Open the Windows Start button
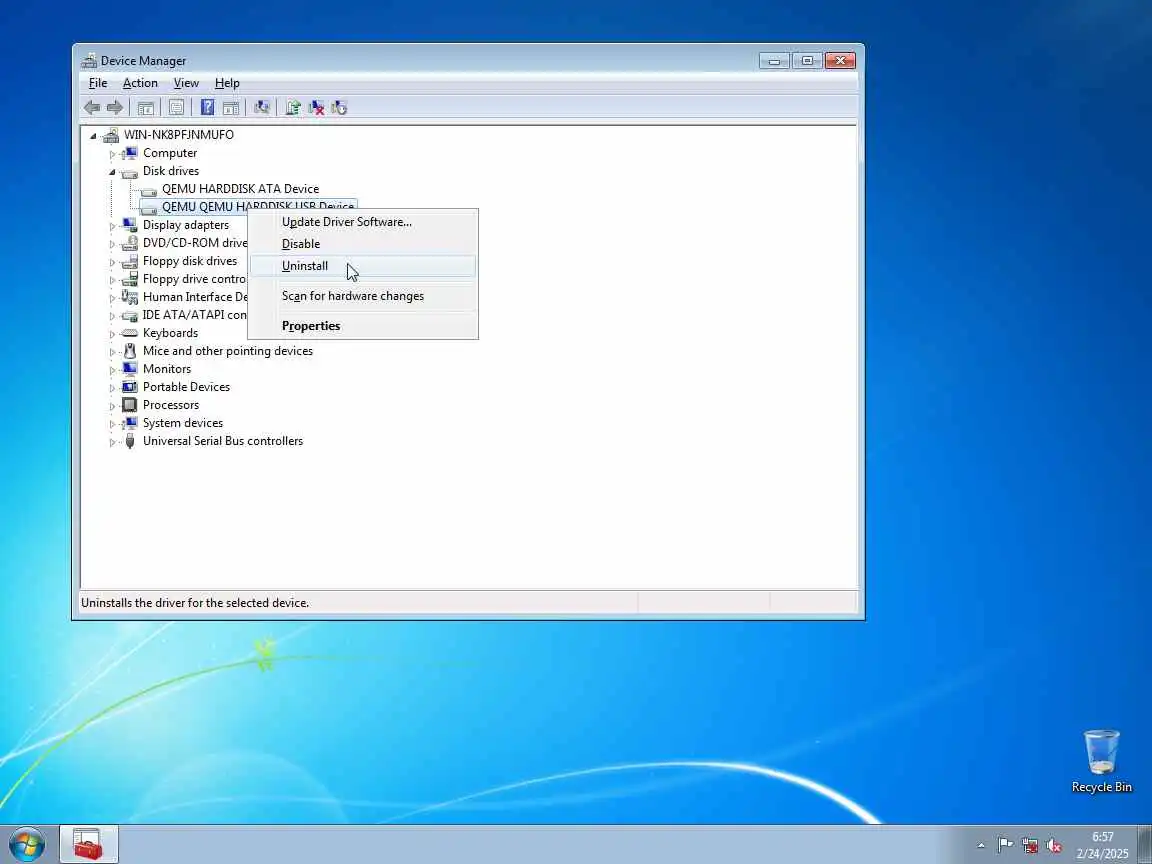The width and height of the screenshot is (1152, 864). [26, 844]
